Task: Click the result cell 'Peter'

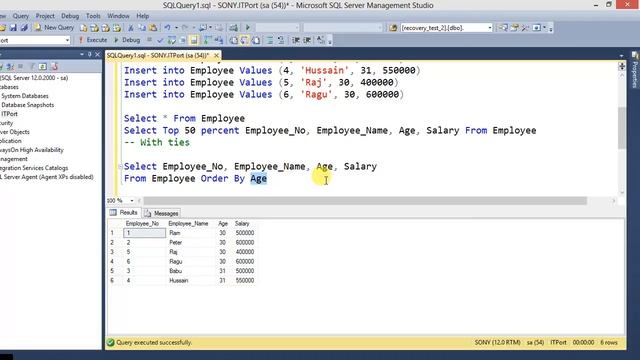Action: click(176, 242)
